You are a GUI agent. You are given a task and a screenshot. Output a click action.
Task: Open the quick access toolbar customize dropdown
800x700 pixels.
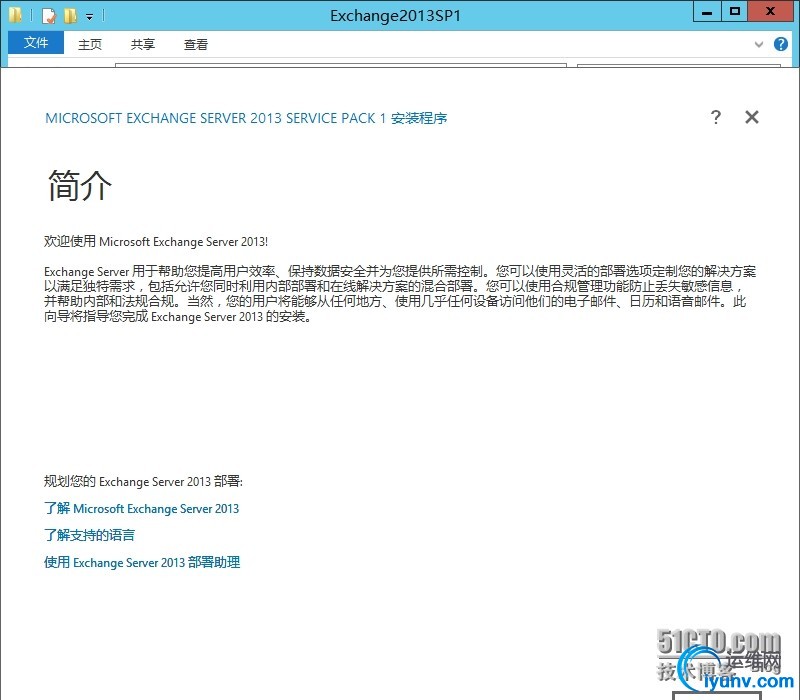pos(89,17)
